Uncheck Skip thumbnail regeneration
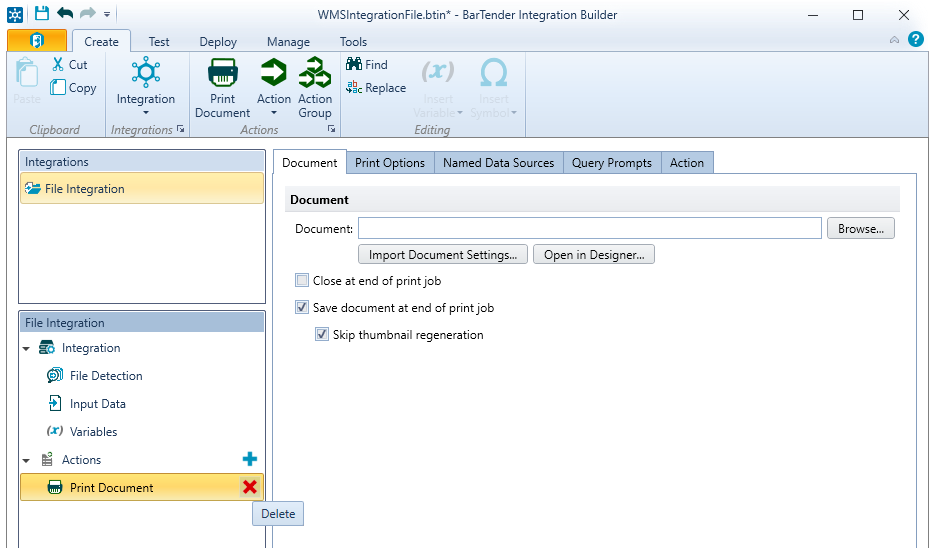This screenshot has width=935, height=548. coord(322,334)
